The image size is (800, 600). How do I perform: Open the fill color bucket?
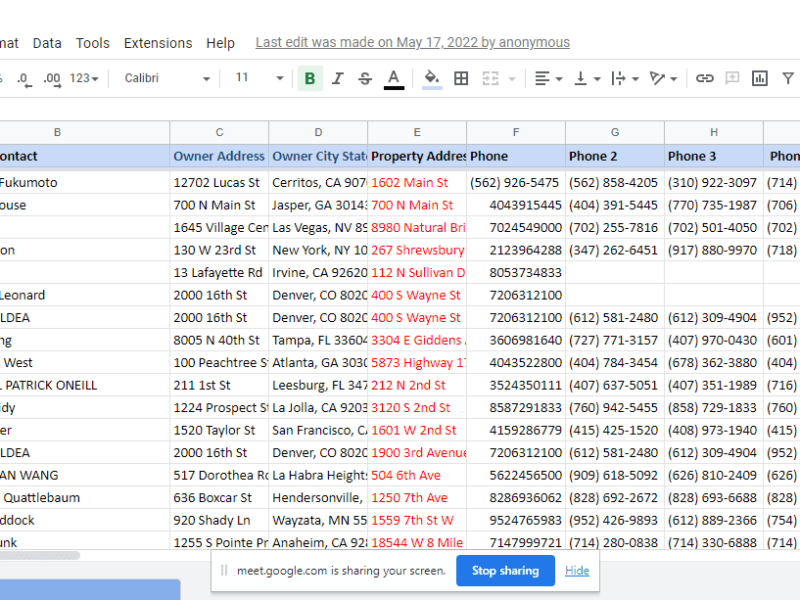[432, 78]
